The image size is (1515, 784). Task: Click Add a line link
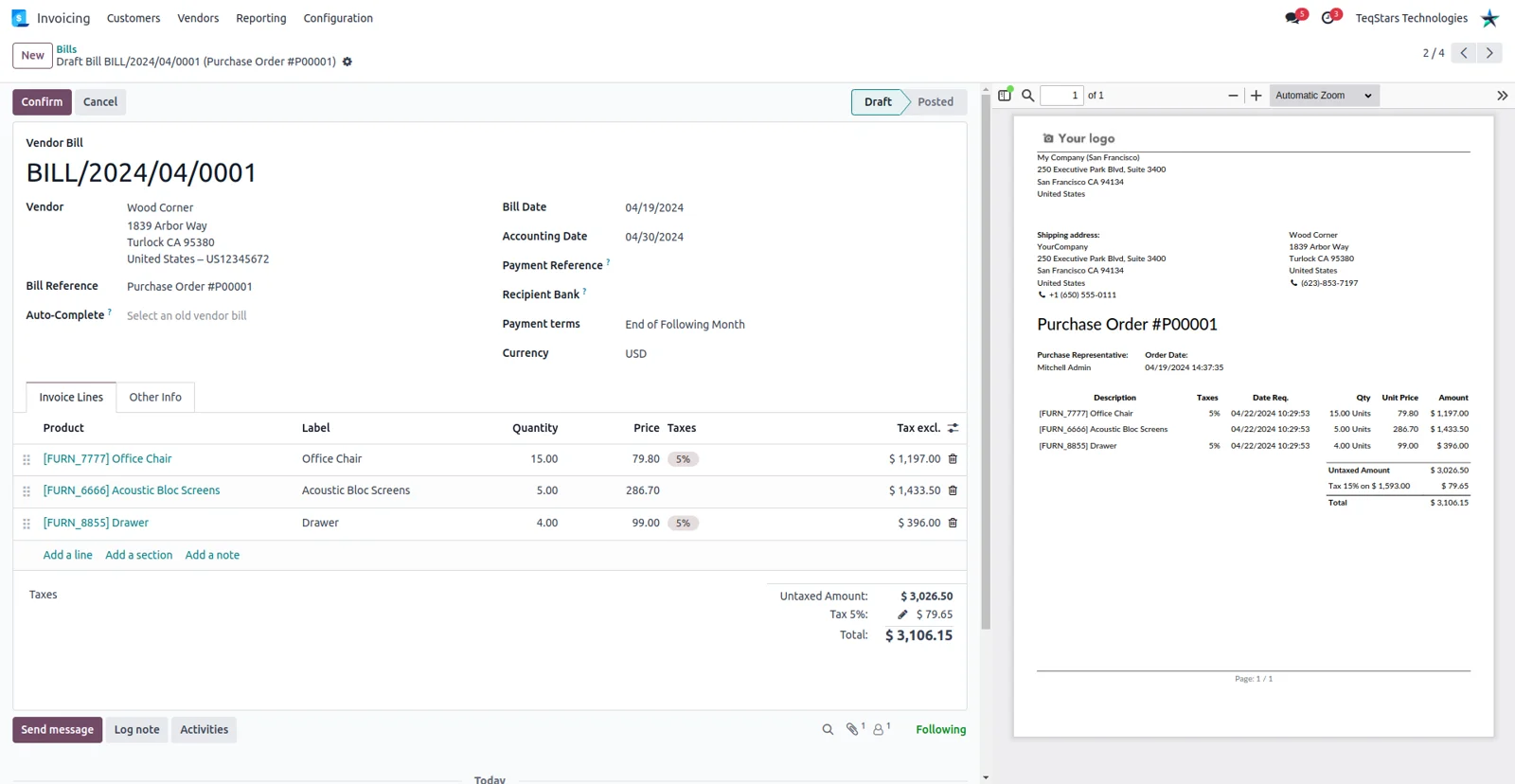pos(68,556)
